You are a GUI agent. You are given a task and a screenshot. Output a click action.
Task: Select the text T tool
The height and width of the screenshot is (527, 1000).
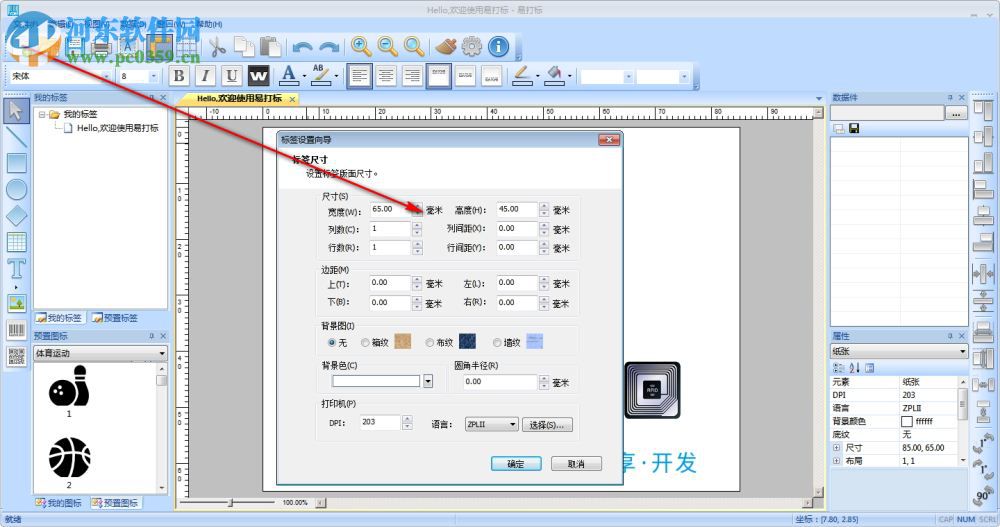click(x=16, y=269)
